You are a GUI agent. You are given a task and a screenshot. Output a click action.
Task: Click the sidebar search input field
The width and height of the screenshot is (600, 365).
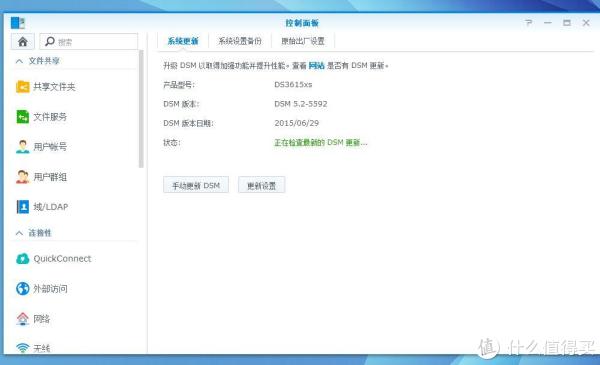pyautogui.click(x=89, y=41)
